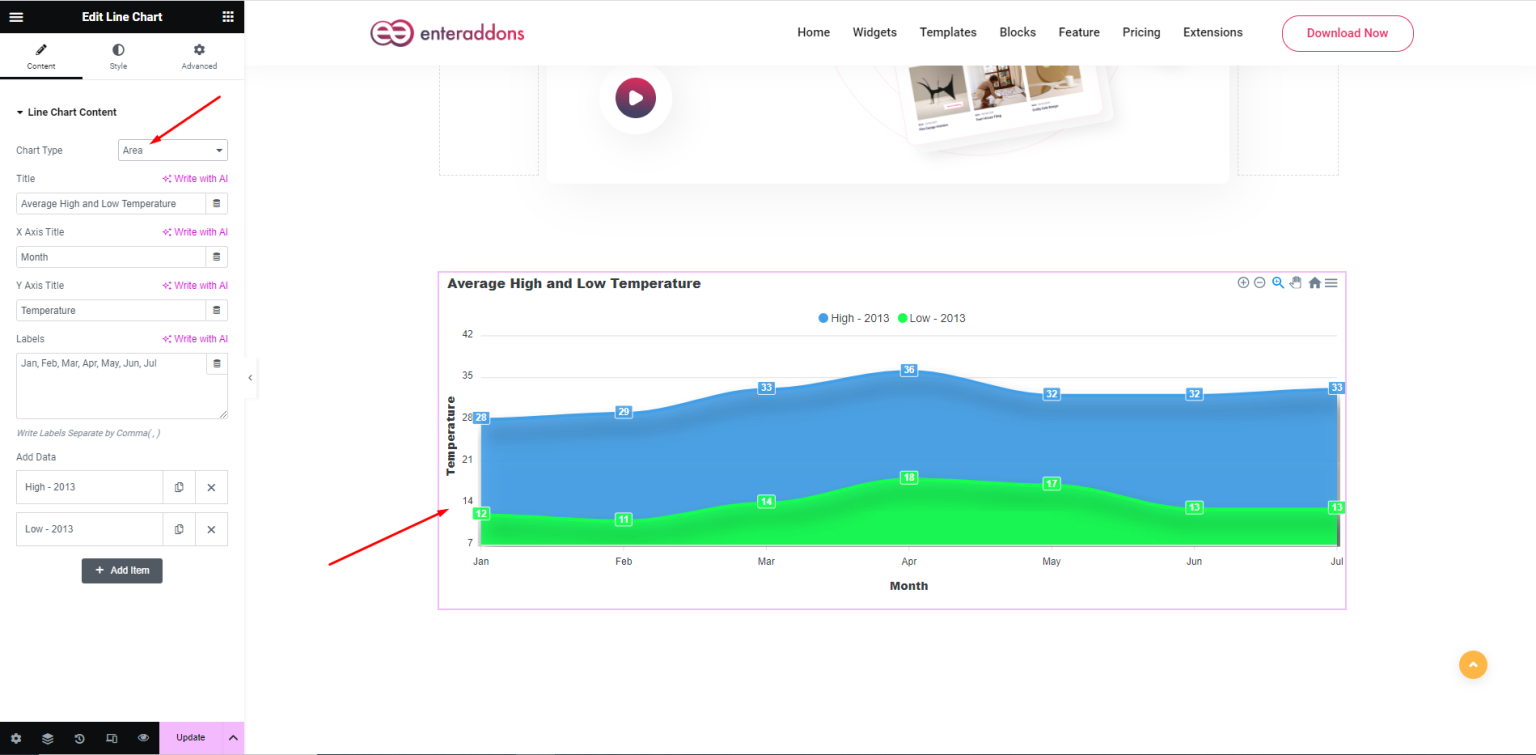
Task: Duplicate the Low - 2013 item
Action: (179, 529)
